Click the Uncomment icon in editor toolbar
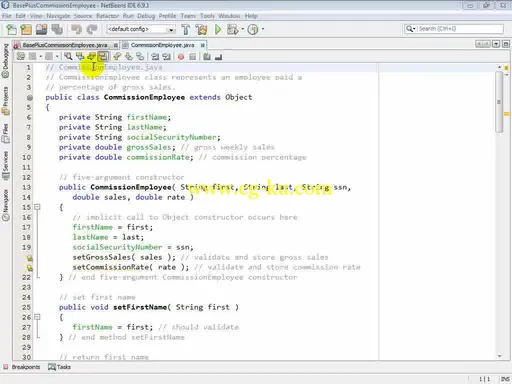Screen dimensions: 512x384 [219, 57]
